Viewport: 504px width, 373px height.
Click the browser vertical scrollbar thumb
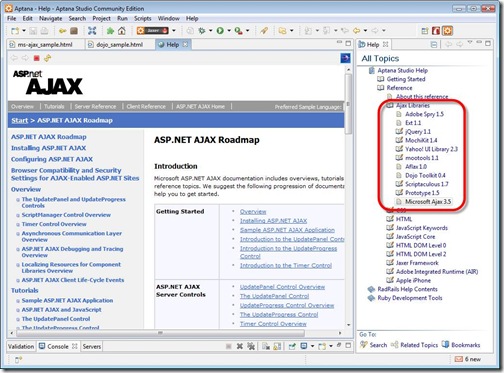point(348,103)
